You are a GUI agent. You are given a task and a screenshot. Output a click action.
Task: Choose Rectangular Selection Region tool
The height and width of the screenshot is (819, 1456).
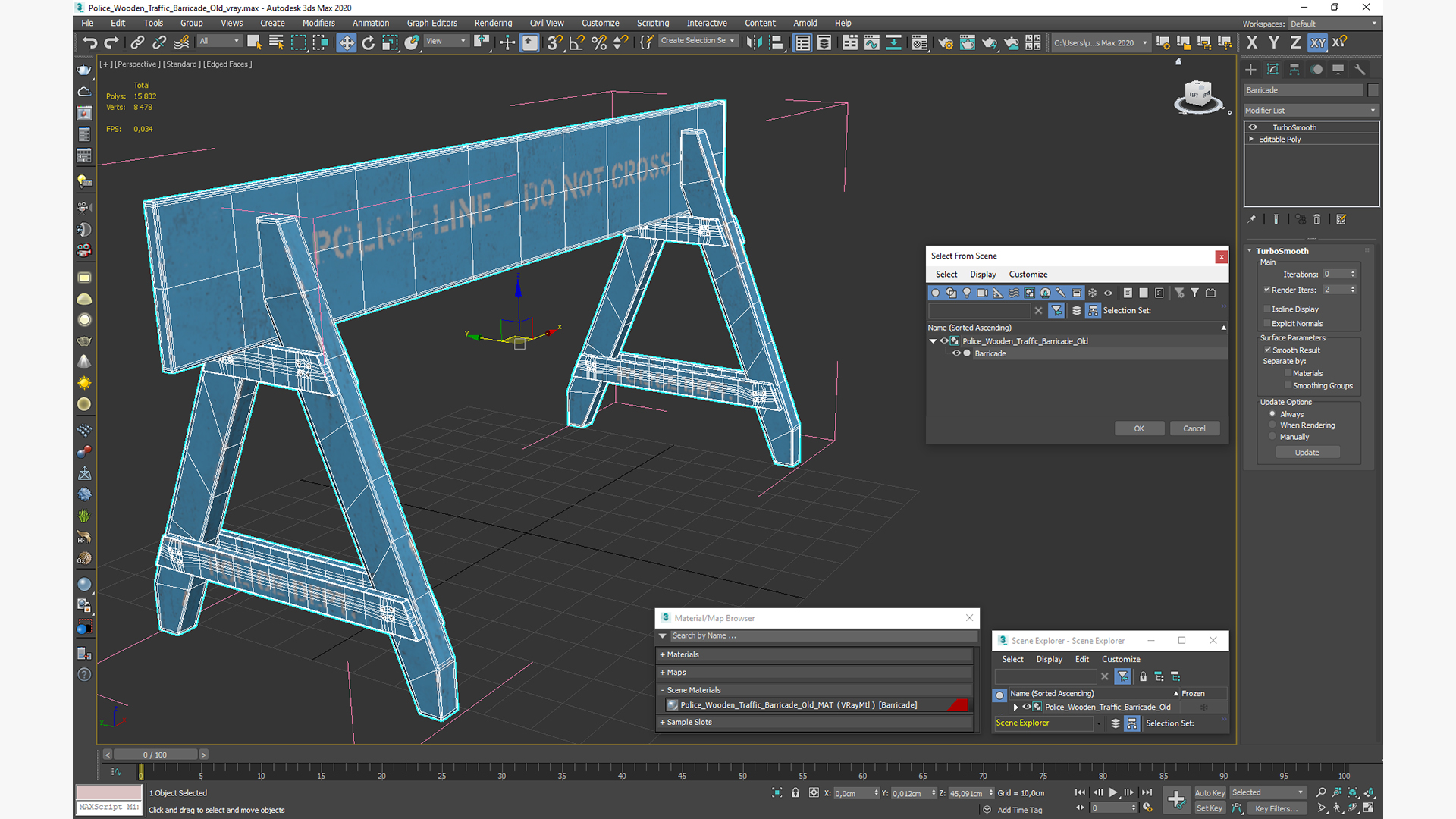point(299,42)
